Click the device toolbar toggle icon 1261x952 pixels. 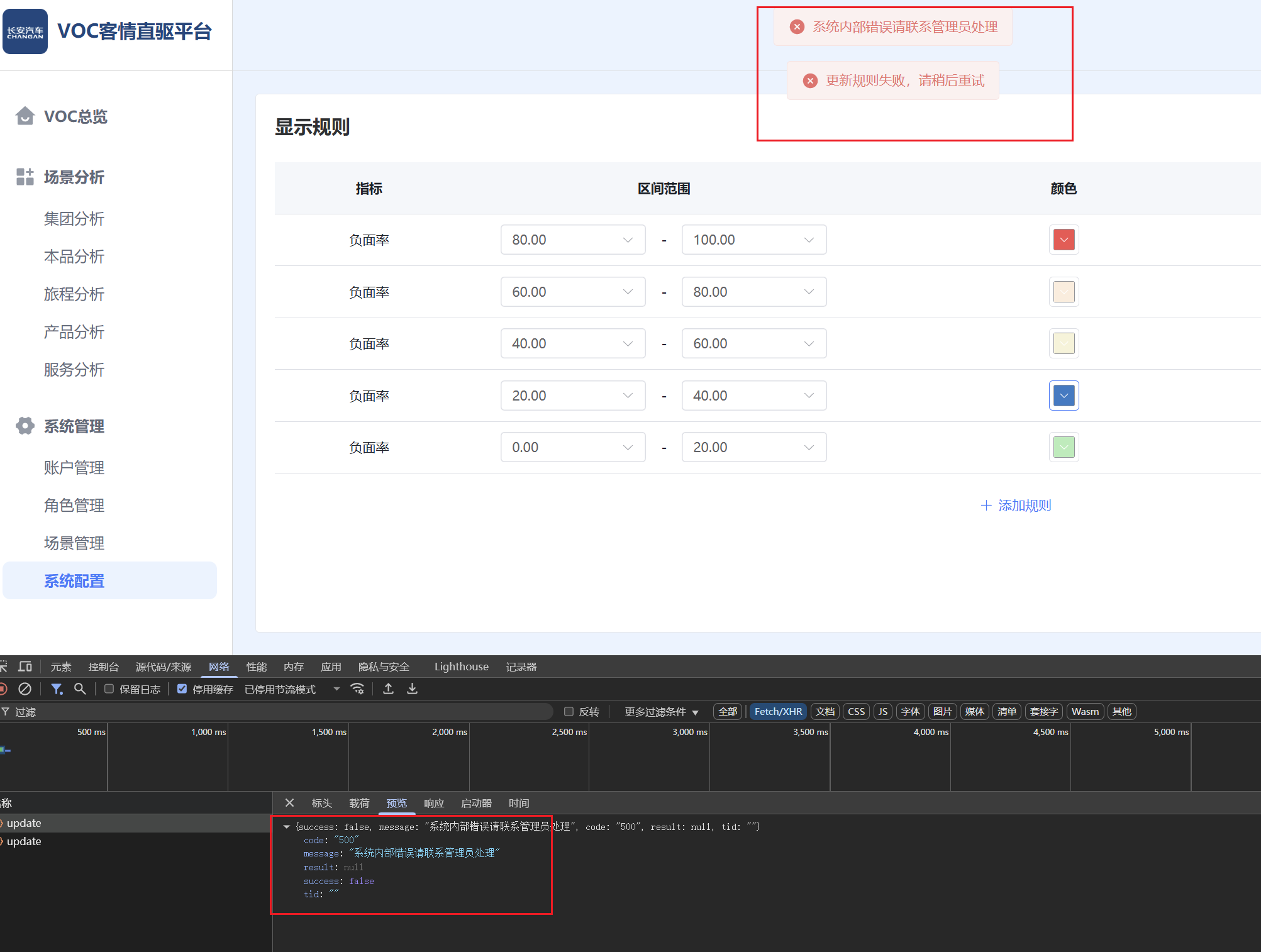pyautogui.click(x=25, y=667)
